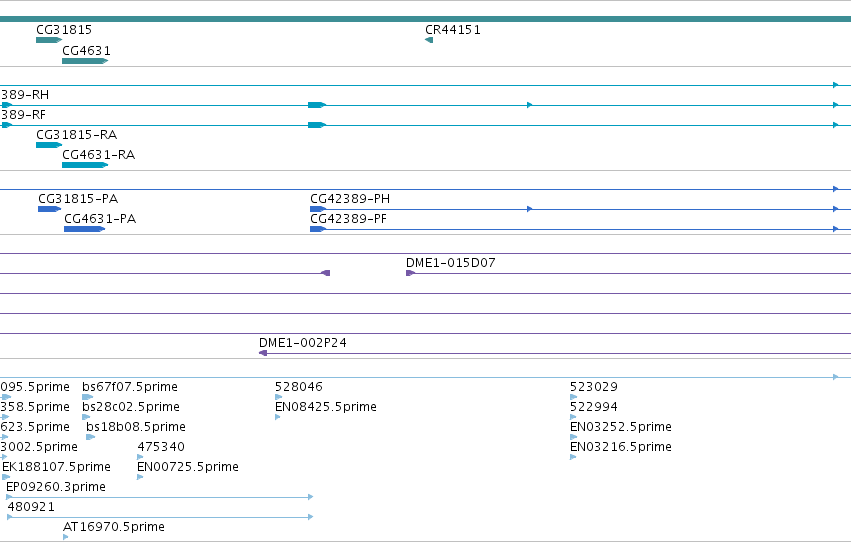The image size is (851, 542).
Task: Click the 389-RH transcript label
Action: [25, 95]
